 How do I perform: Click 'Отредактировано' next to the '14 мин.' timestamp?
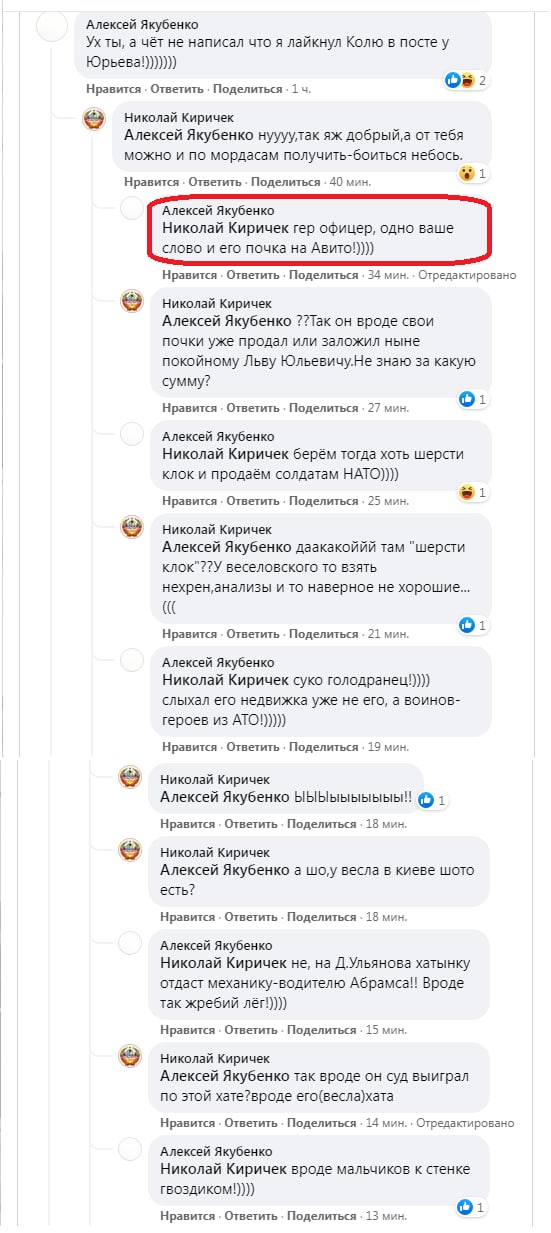[x=465, y=1123]
